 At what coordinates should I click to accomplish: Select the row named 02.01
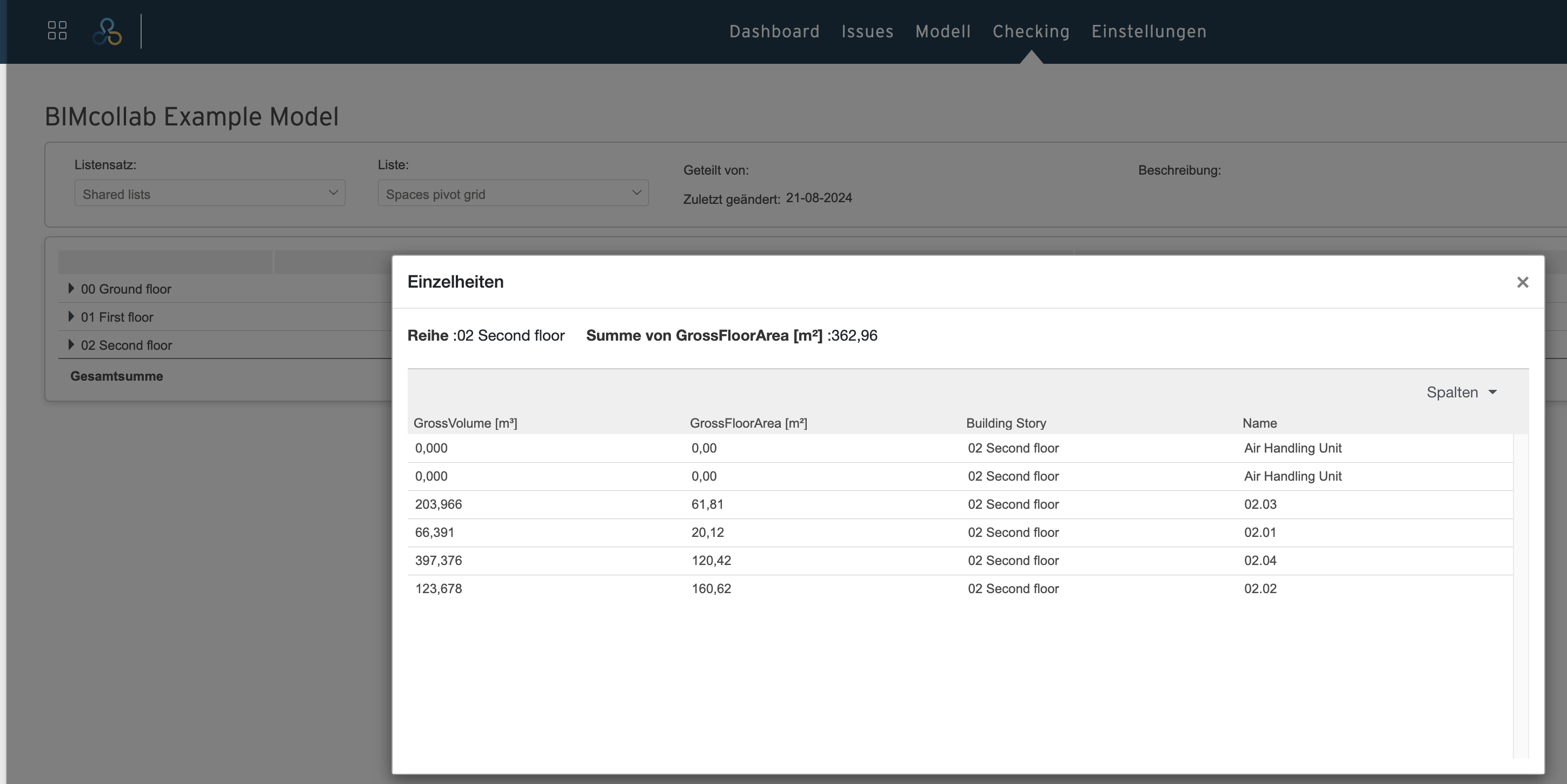pos(960,532)
